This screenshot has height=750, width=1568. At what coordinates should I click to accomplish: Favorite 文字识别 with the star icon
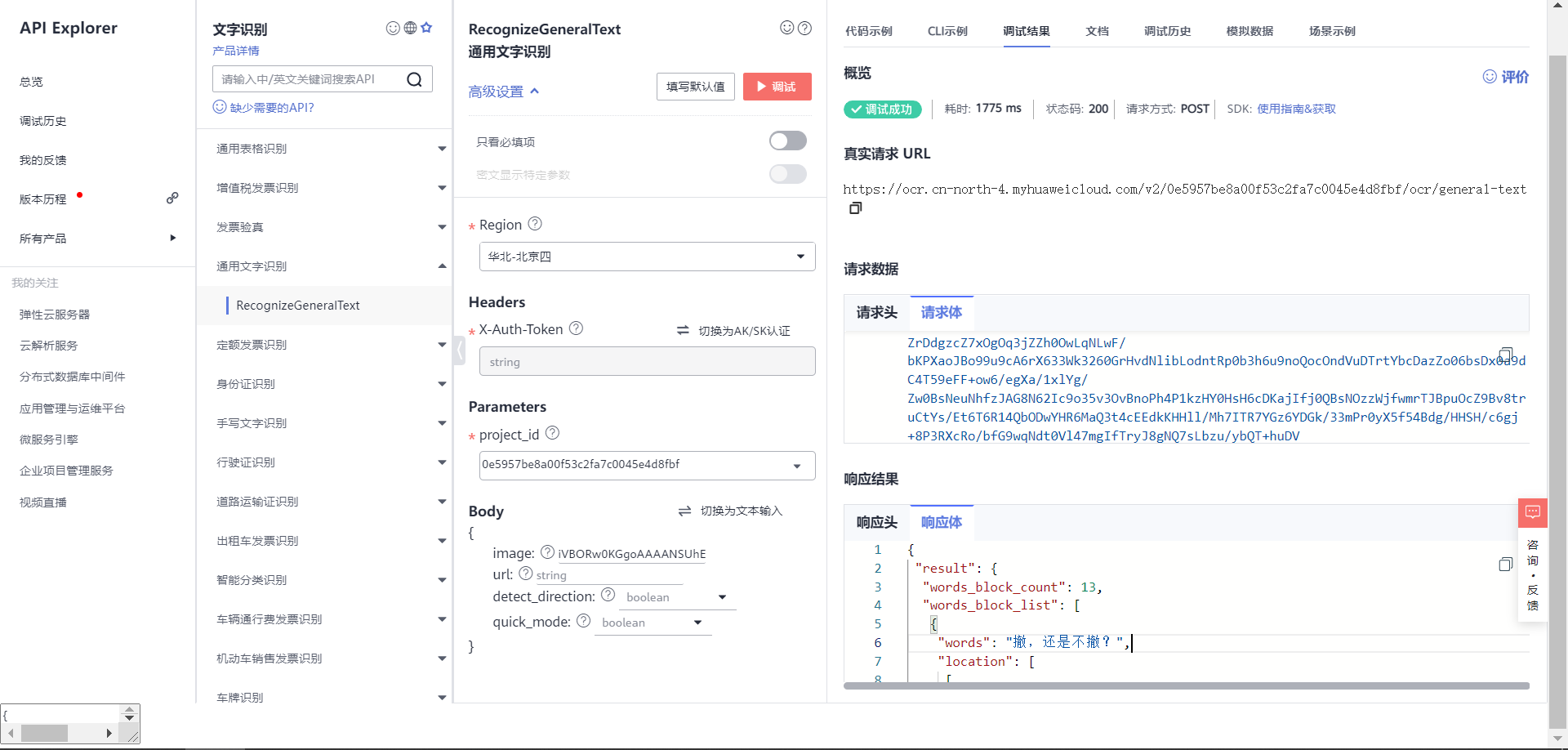click(x=426, y=28)
